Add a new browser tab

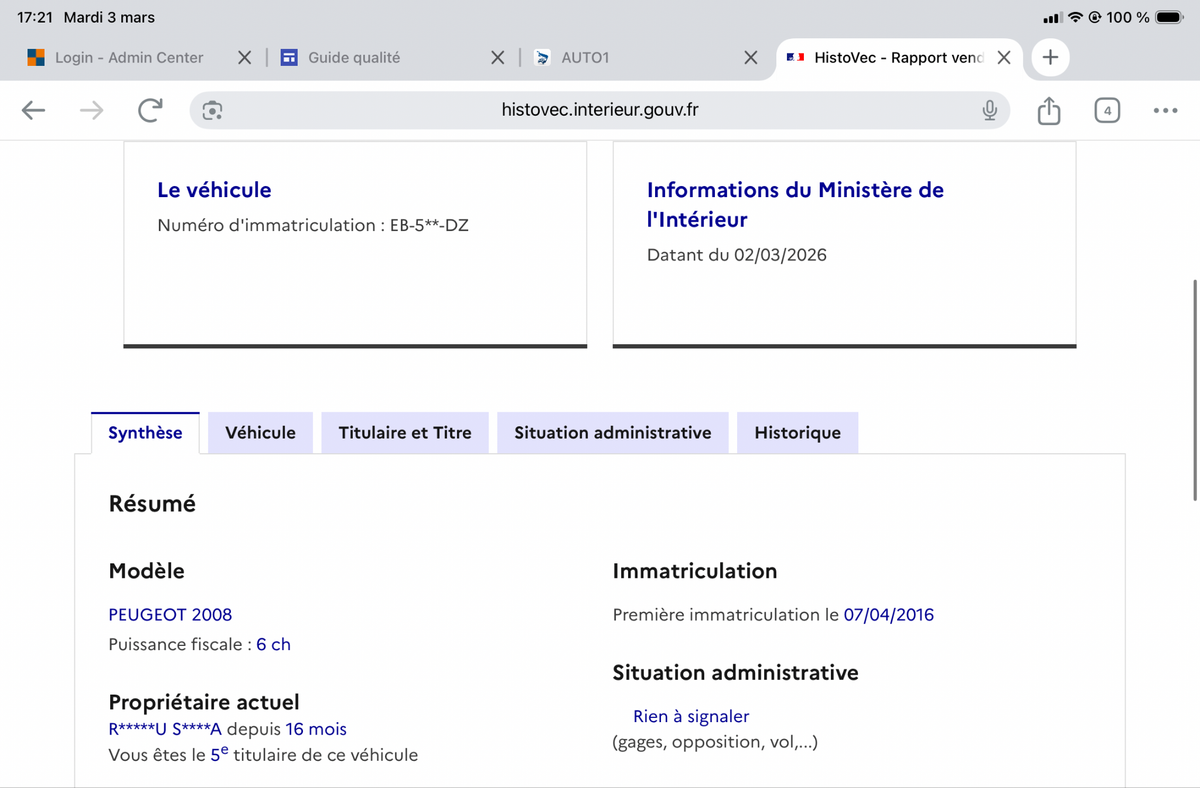click(x=1050, y=58)
